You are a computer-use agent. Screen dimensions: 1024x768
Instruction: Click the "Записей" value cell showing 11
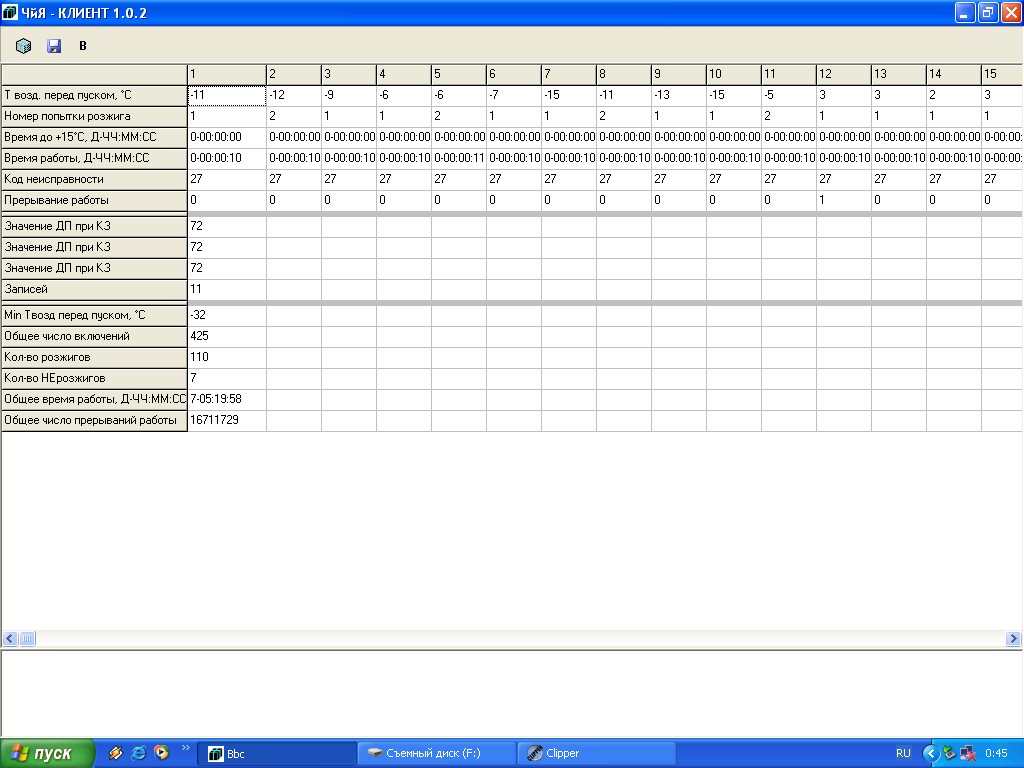pyautogui.click(x=227, y=289)
